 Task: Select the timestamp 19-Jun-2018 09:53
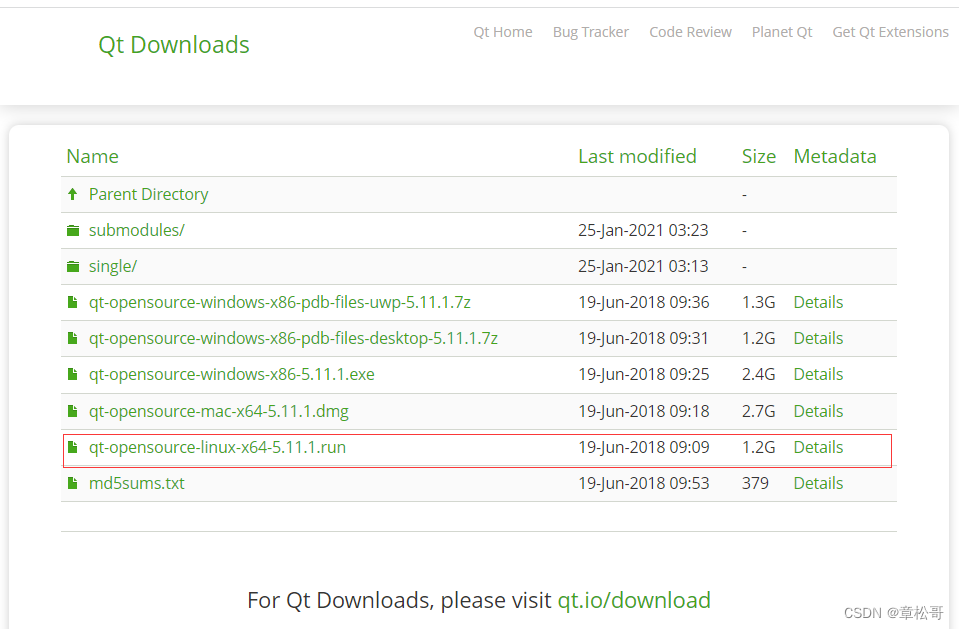(644, 483)
